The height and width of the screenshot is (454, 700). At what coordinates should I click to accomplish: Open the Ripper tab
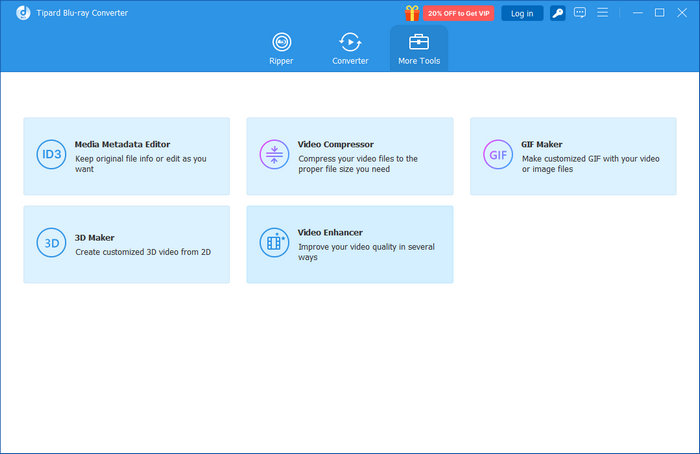click(281, 48)
